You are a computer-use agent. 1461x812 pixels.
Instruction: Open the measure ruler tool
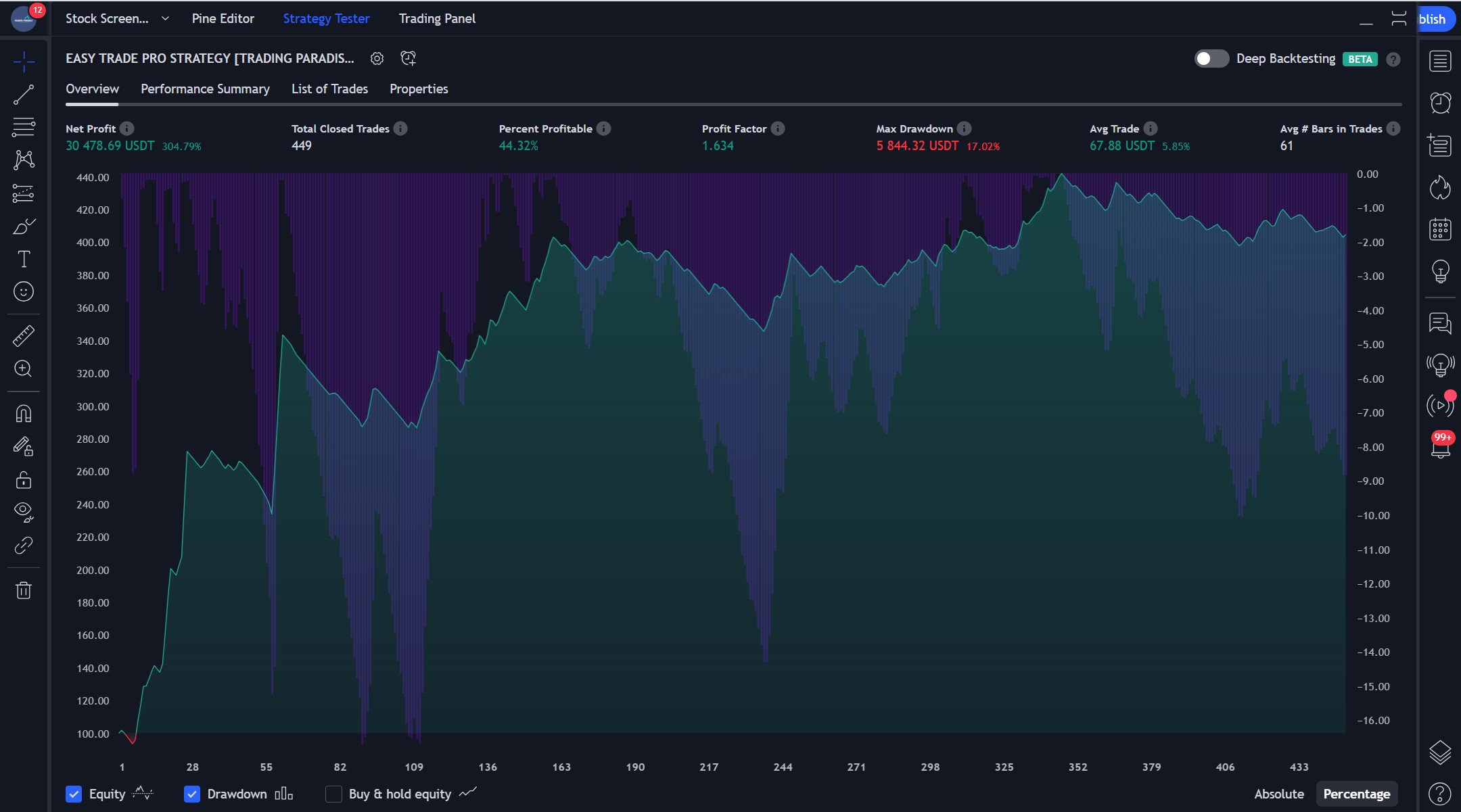24,336
